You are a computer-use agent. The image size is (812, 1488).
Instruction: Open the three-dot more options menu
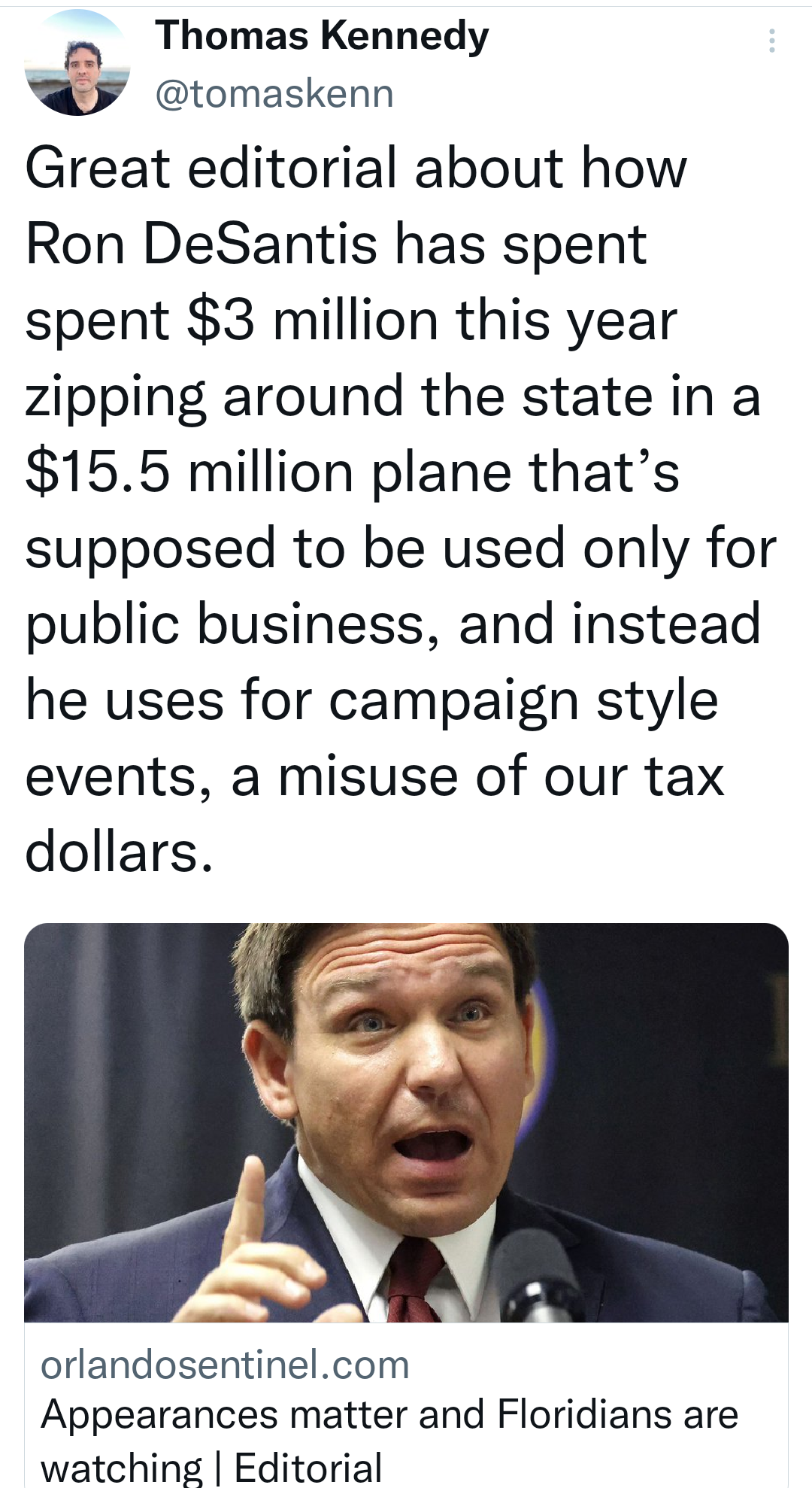tap(771, 41)
